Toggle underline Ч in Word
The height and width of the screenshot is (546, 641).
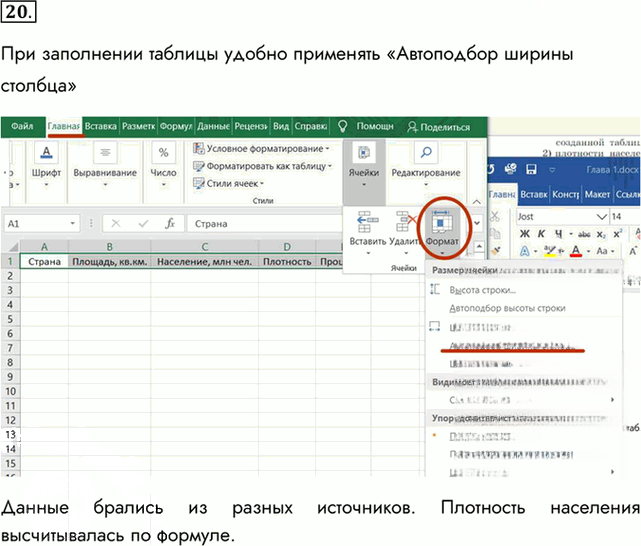(x=558, y=234)
